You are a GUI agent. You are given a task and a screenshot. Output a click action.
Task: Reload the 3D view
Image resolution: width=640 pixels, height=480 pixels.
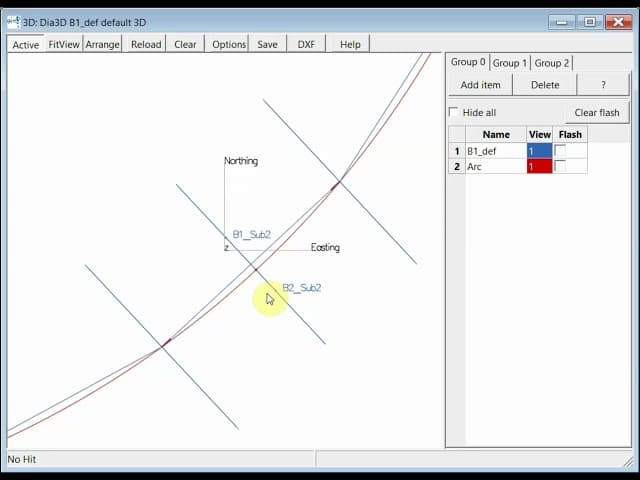click(146, 44)
